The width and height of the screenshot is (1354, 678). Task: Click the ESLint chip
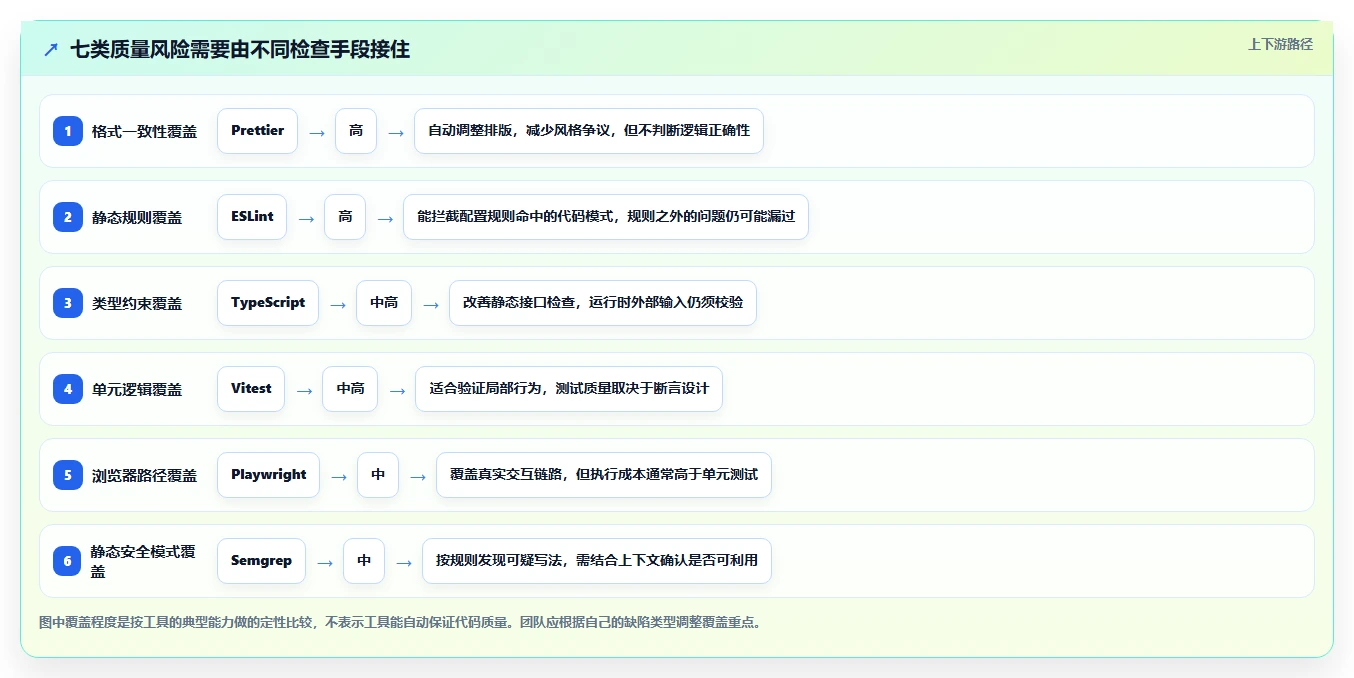(x=252, y=217)
